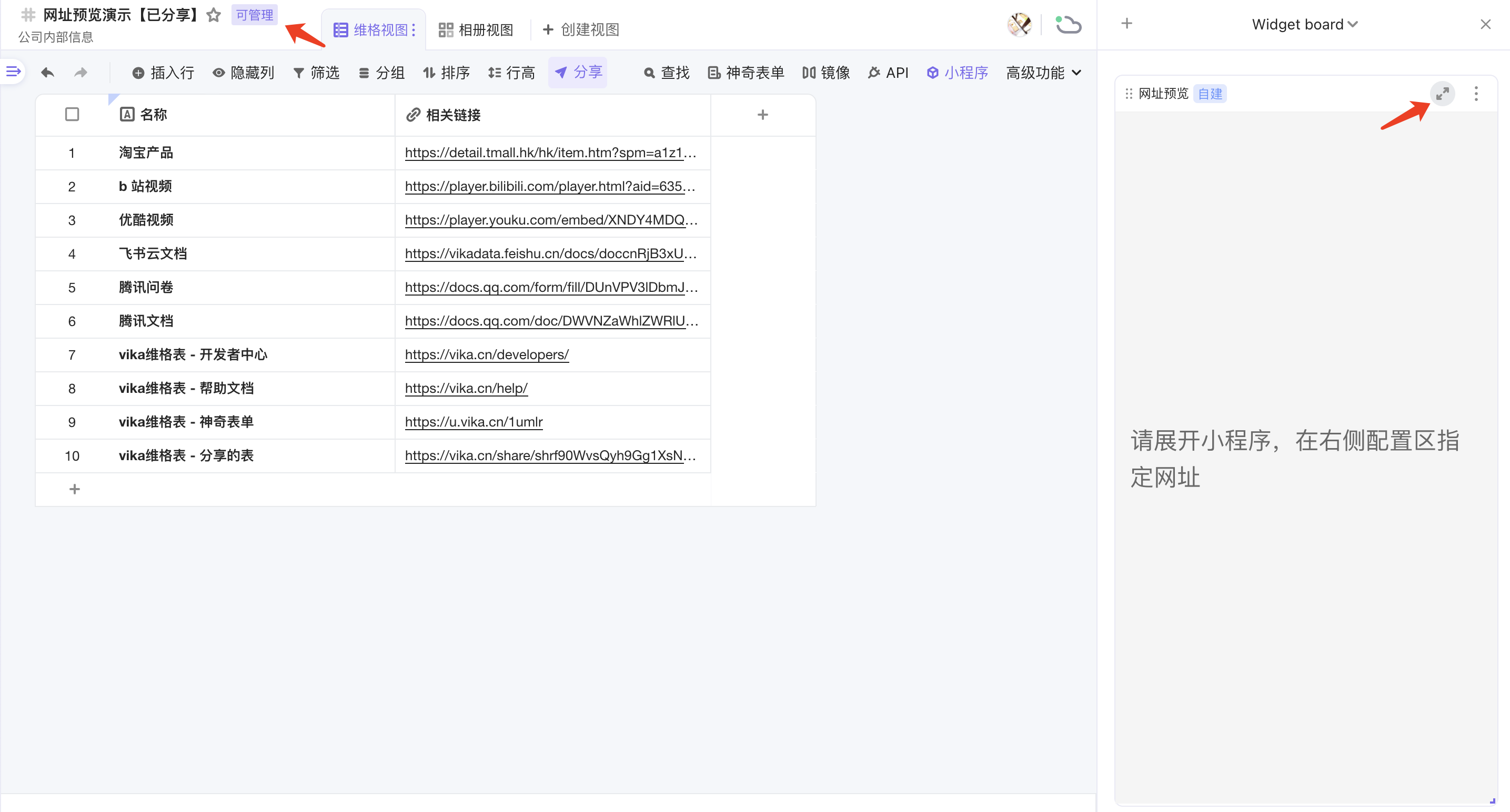Expand the 高级功能 dropdown menu

1043,73
